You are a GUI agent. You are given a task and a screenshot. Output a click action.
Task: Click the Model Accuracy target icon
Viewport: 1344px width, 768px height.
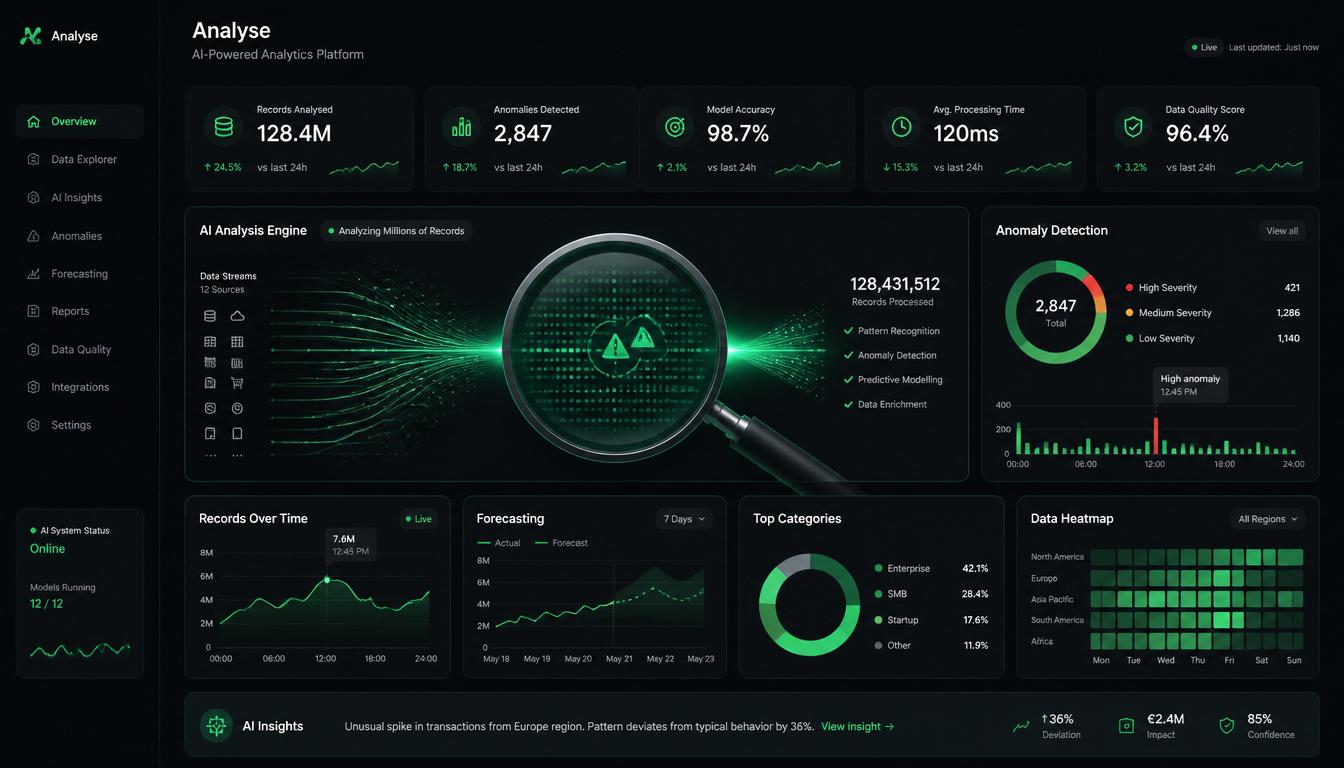tap(674, 127)
